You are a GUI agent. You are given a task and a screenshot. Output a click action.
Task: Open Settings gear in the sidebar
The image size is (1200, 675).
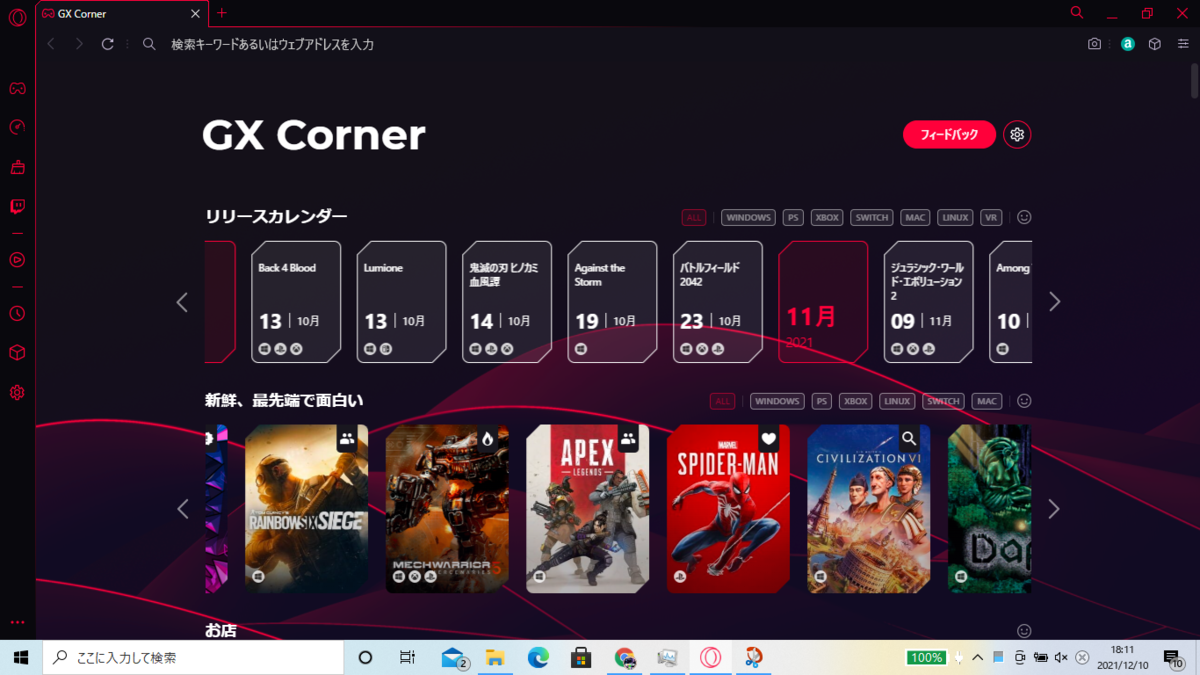click(x=17, y=393)
